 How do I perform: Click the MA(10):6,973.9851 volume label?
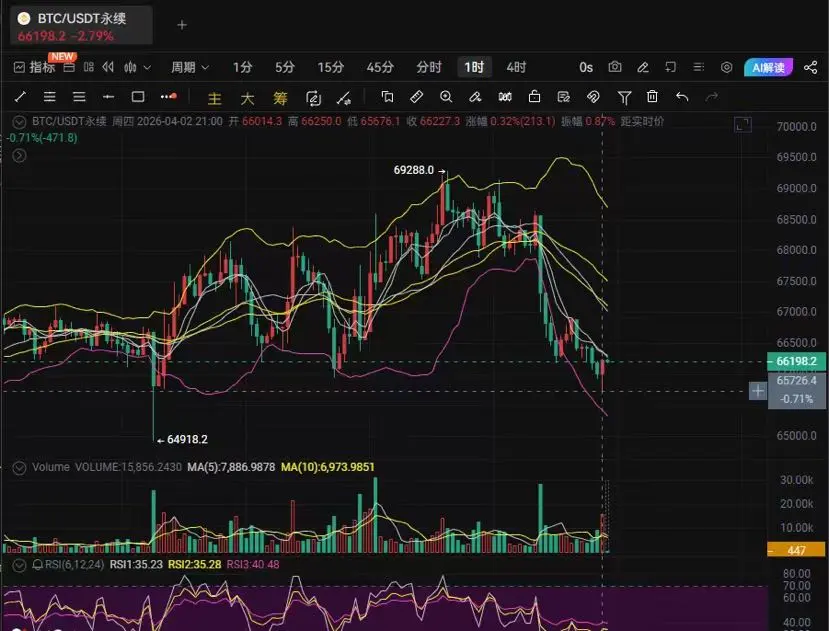(x=328, y=467)
